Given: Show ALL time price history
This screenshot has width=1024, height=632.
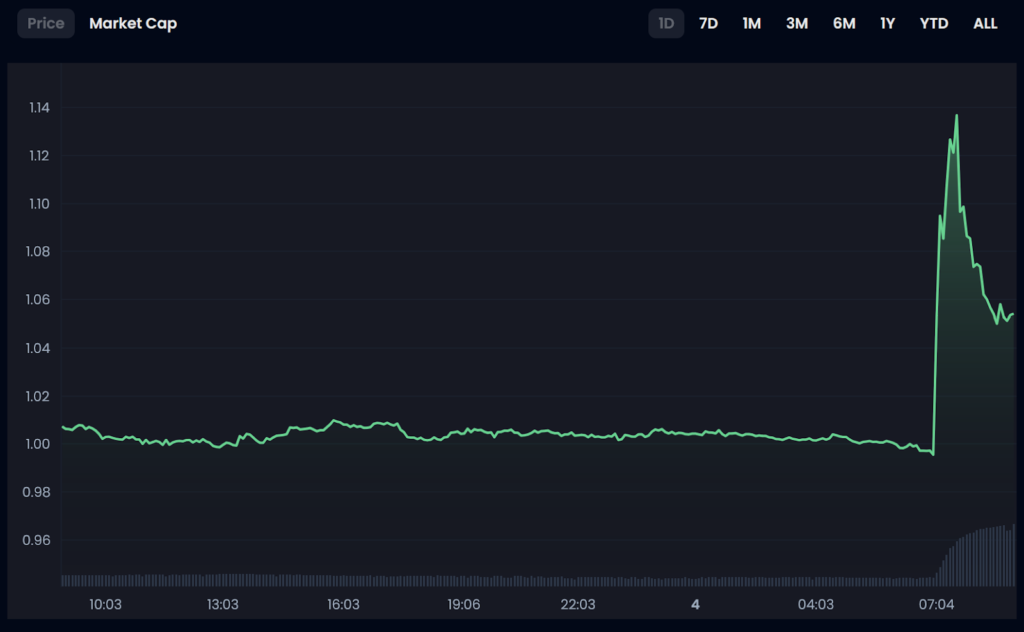Looking at the screenshot, I should [985, 23].
